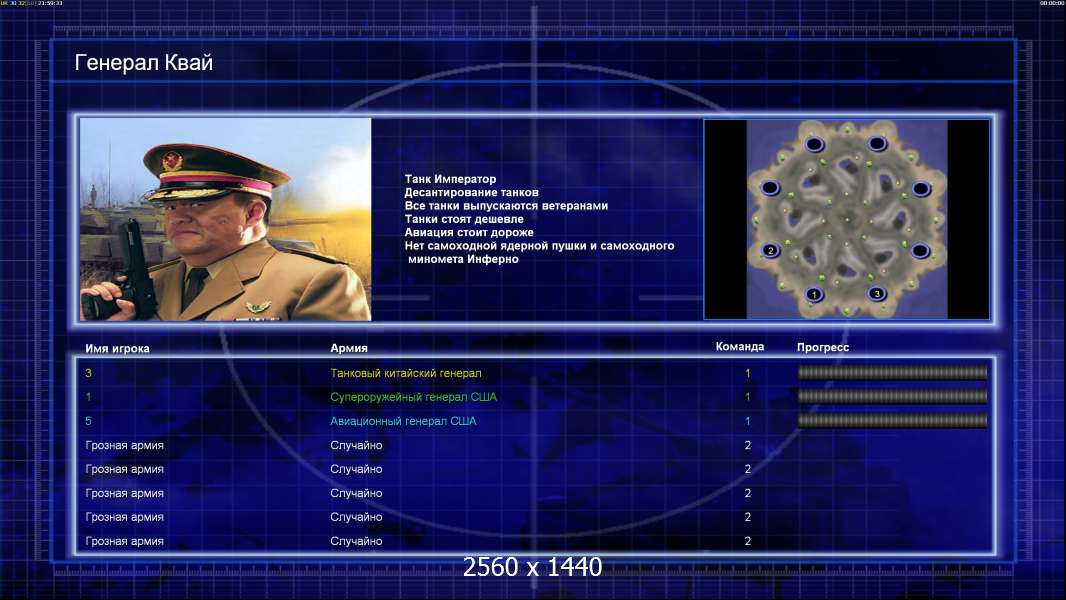Click start position 3 on the minimap

pyautogui.click(x=877, y=294)
